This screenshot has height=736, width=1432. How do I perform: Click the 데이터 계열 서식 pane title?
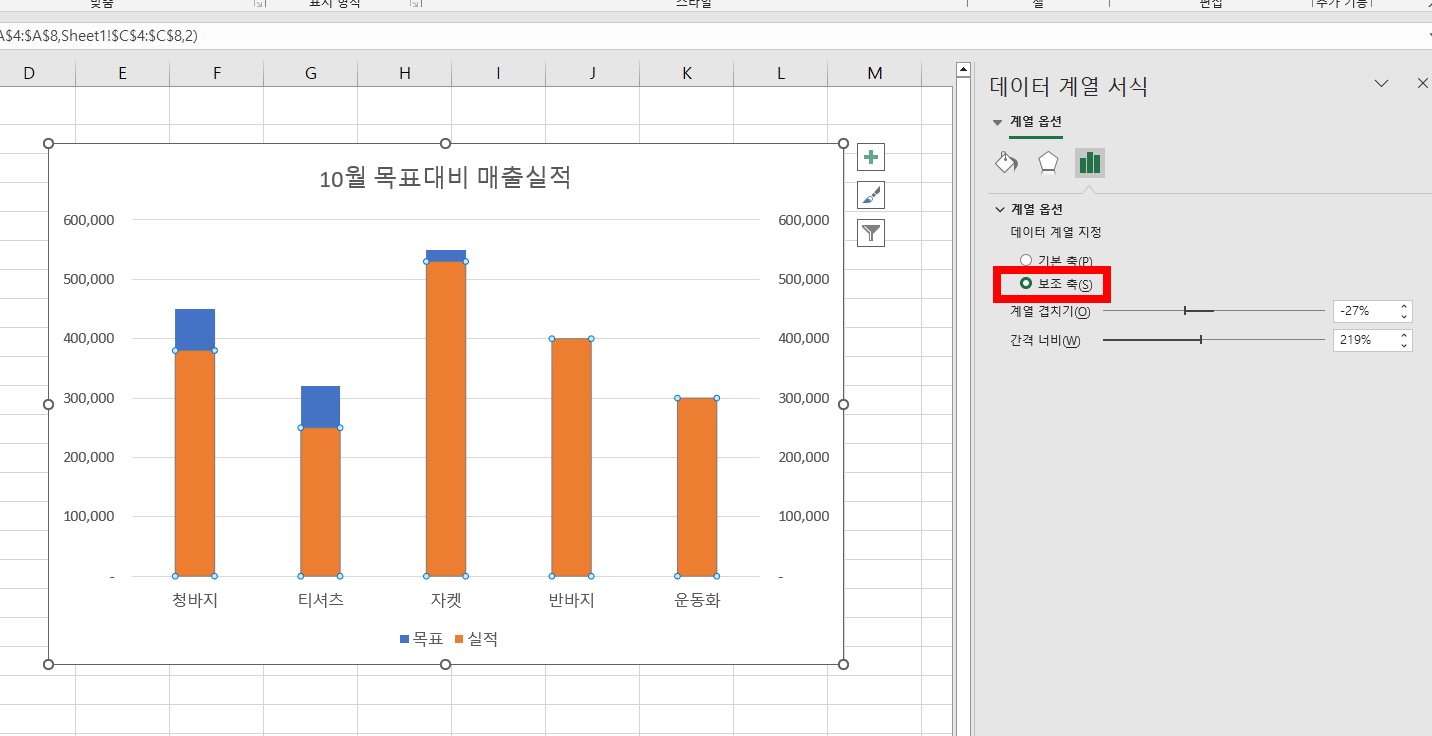coord(1068,86)
